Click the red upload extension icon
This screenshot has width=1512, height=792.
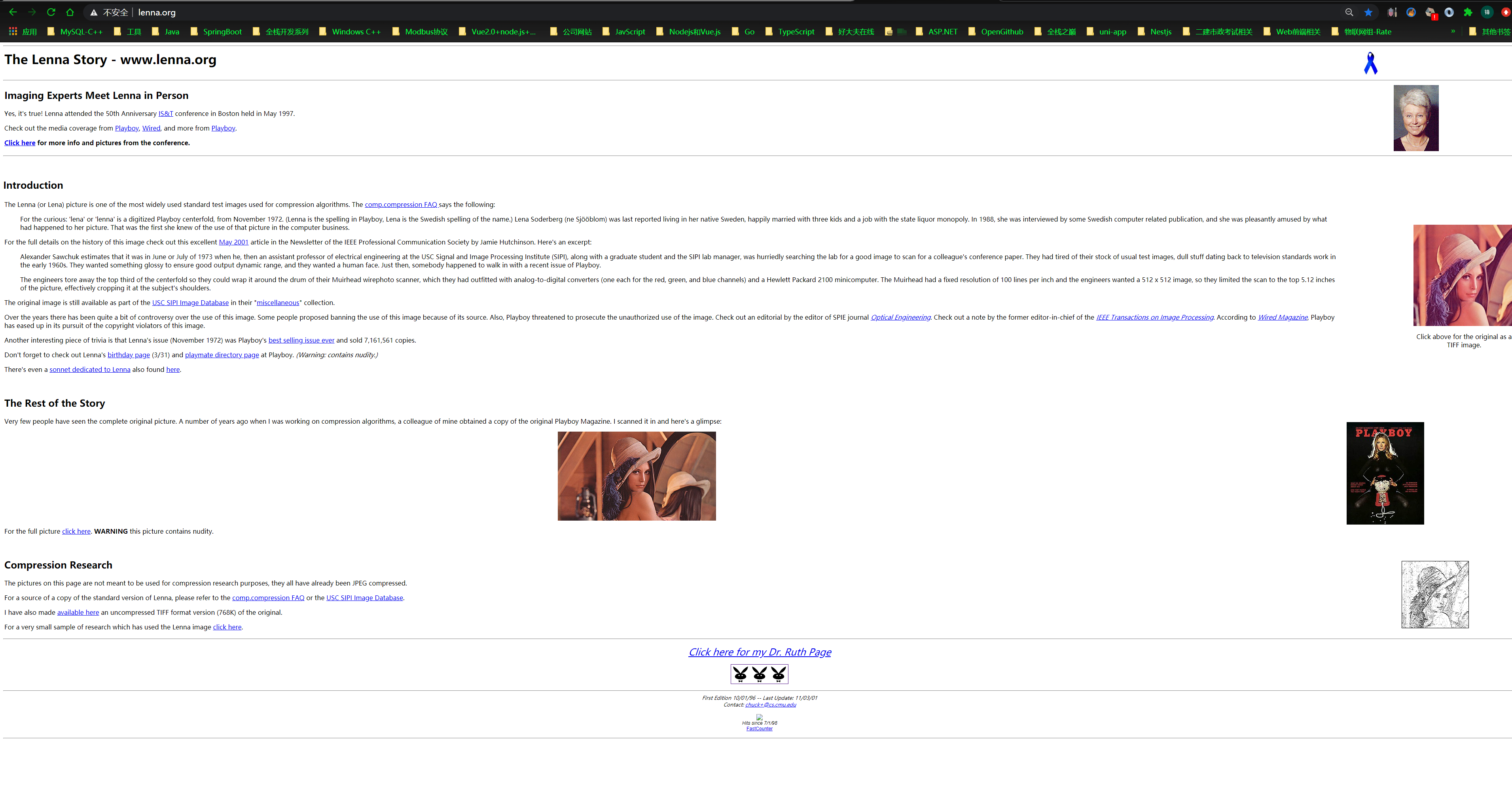[x=1506, y=12]
